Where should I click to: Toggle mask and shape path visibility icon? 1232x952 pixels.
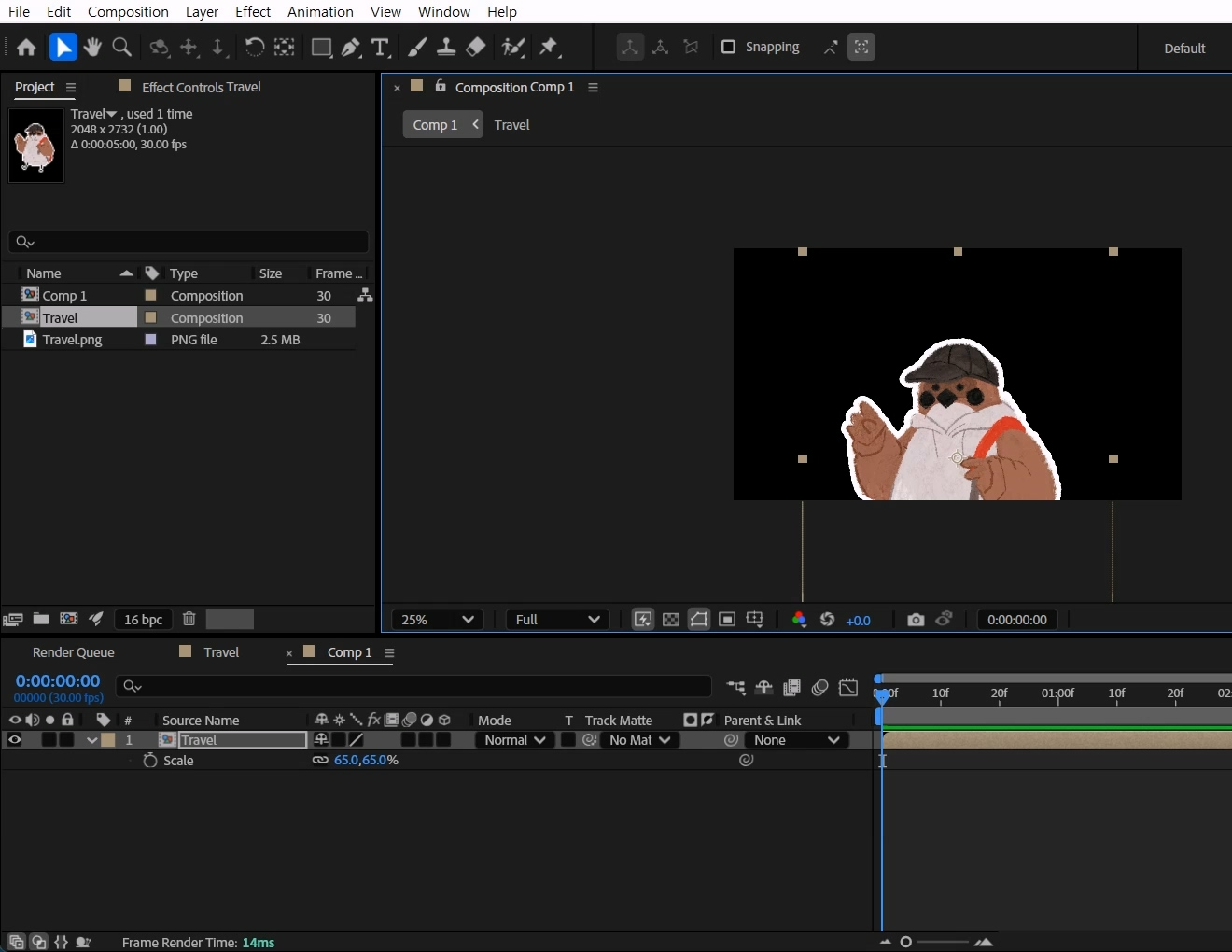[x=699, y=620]
